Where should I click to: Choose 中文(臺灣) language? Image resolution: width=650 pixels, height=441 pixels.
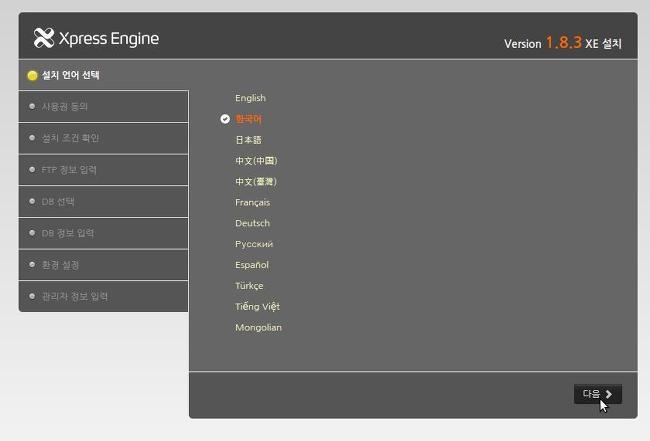256,182
